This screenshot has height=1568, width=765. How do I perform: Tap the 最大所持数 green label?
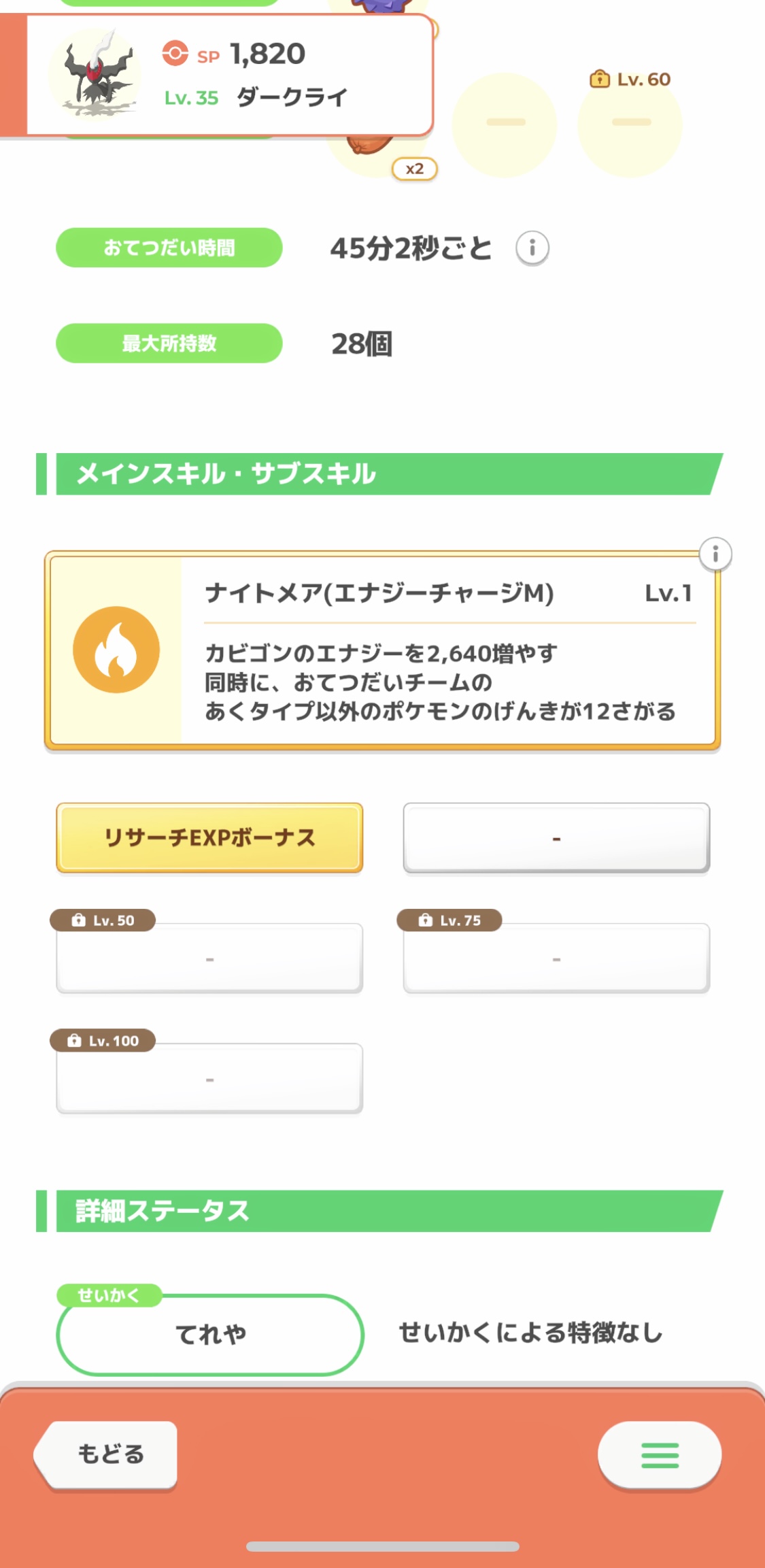click(169, 343)
